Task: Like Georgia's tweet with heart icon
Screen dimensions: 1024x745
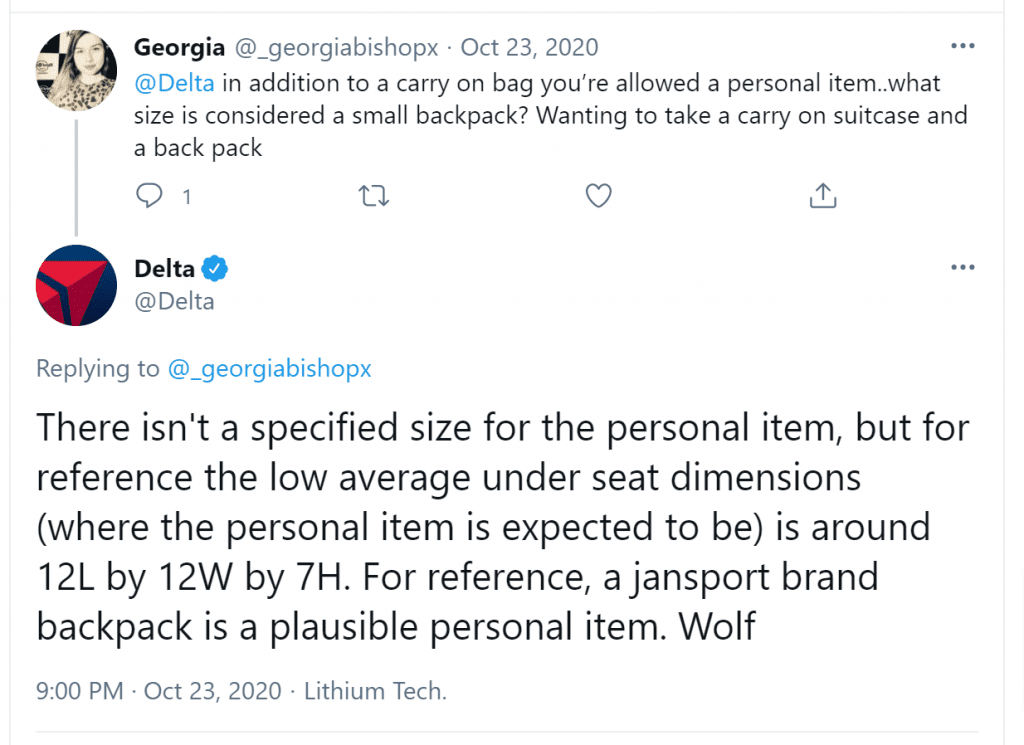Action: [x=598, y=196]
